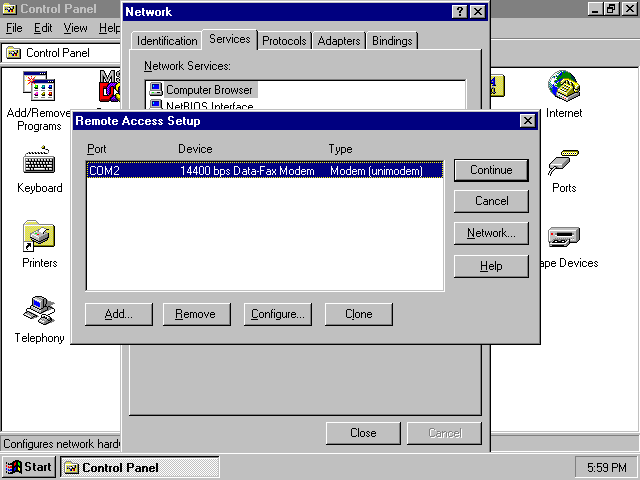The height and width of the screenshot is (480, 640).
Task: Open the File menu in Control Panel
Action: (14, 28)
